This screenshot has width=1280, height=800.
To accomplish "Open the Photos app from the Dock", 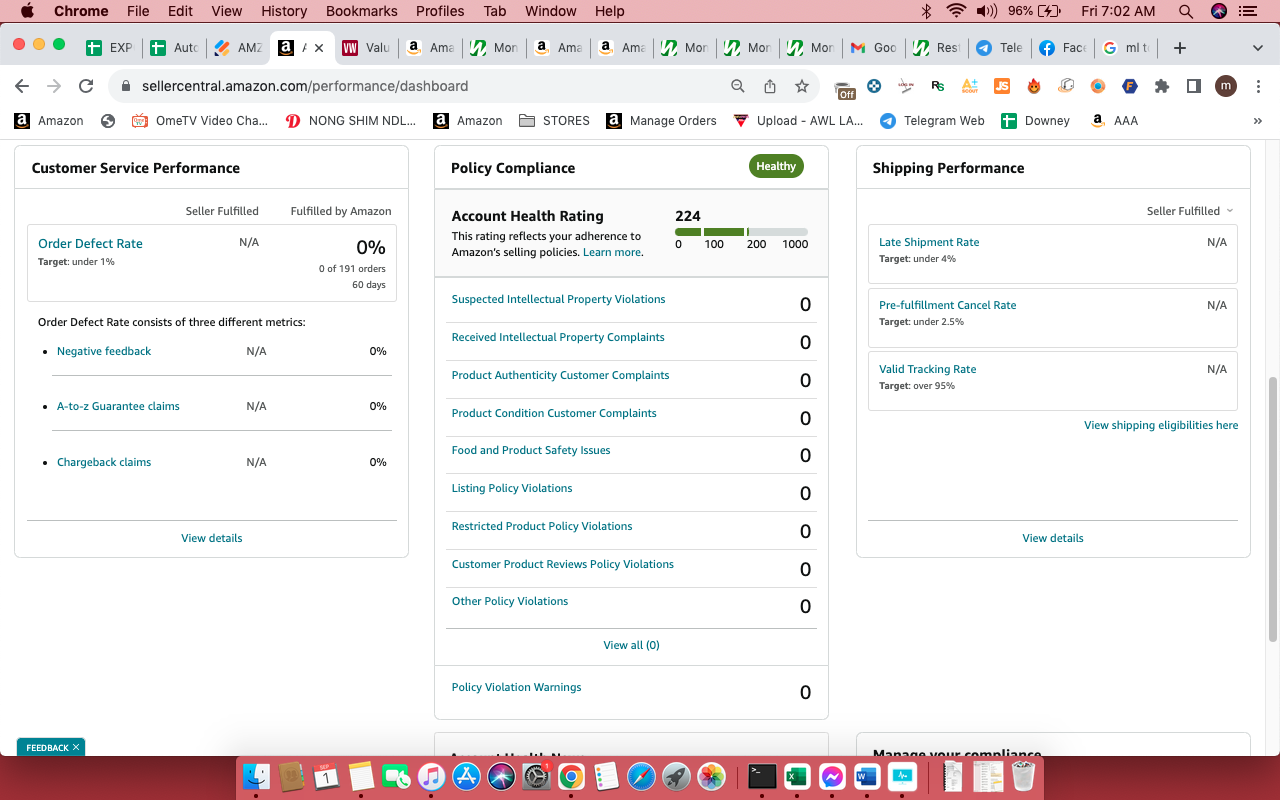I will pyautogui.click(x=711, y=776).
